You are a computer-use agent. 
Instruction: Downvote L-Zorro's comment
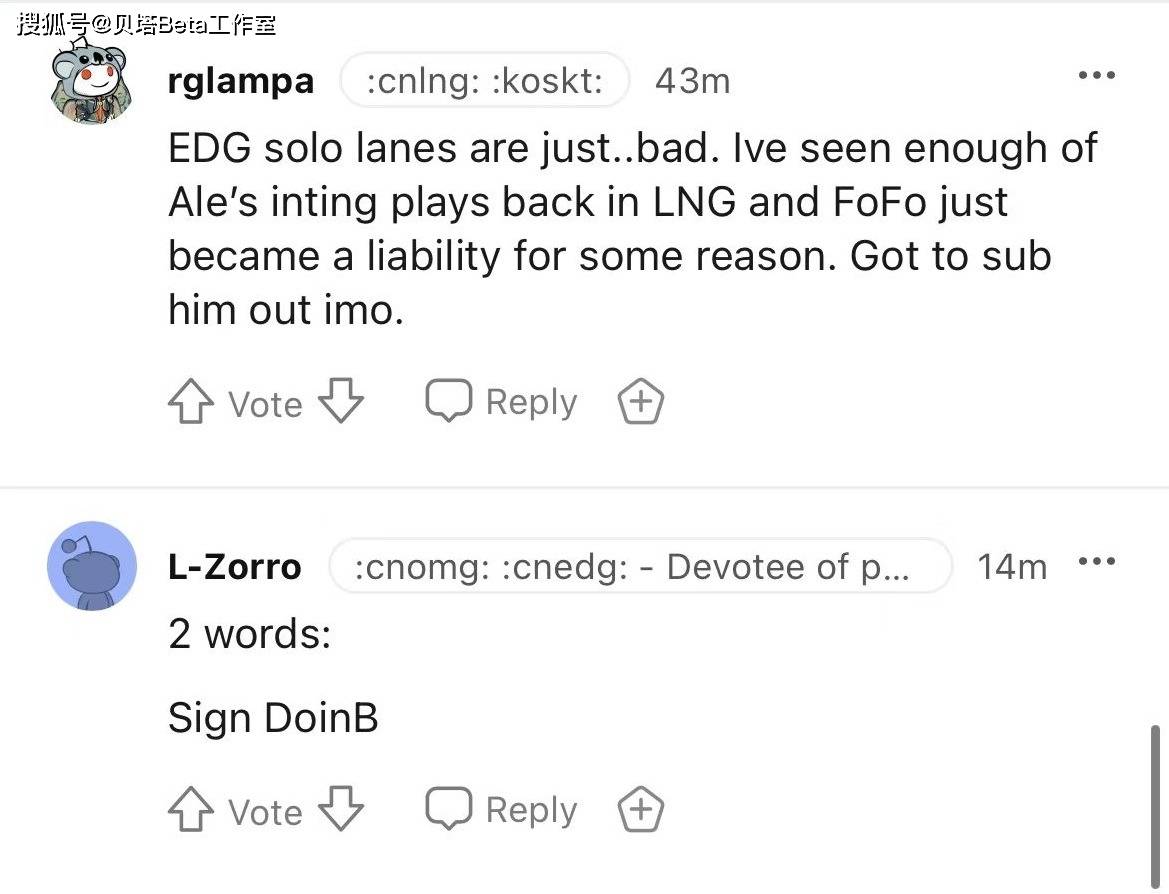pos(341,808)
